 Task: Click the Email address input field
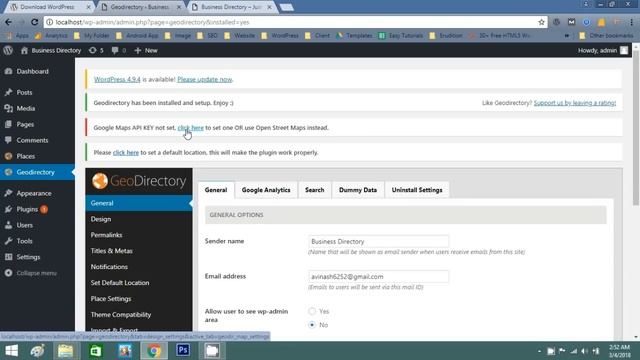pyautogui.click(x=378, y=276)
